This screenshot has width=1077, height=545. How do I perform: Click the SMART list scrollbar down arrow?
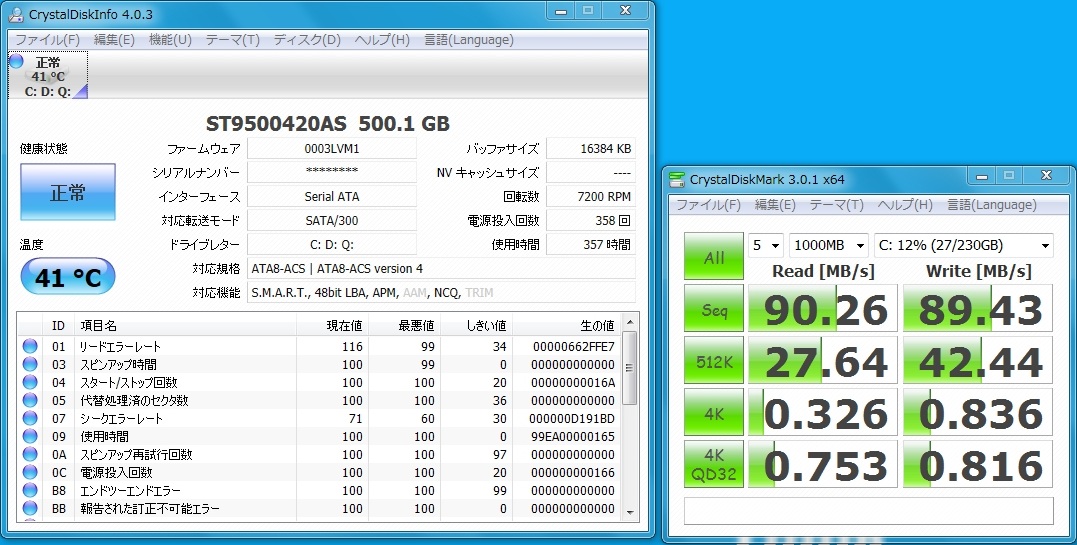[630, 513]
